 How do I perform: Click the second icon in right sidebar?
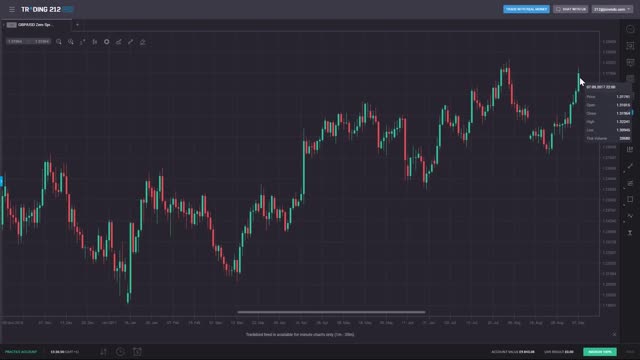click(x=630, y=46)
